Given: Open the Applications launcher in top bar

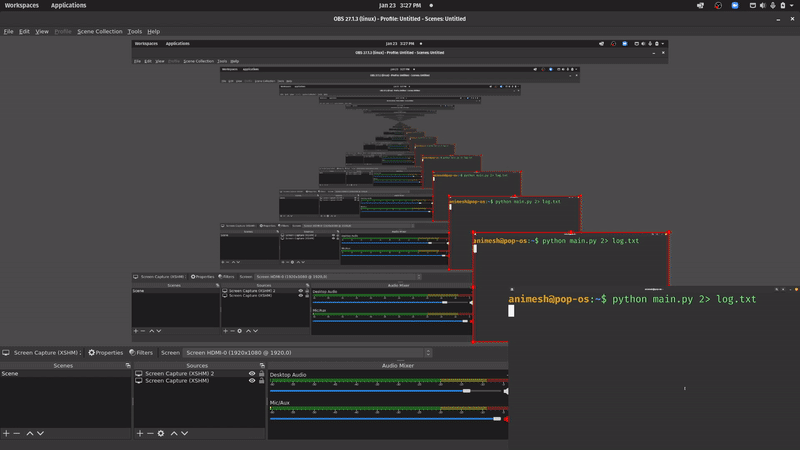Looking at the screenshot, I should click(68, 6).
